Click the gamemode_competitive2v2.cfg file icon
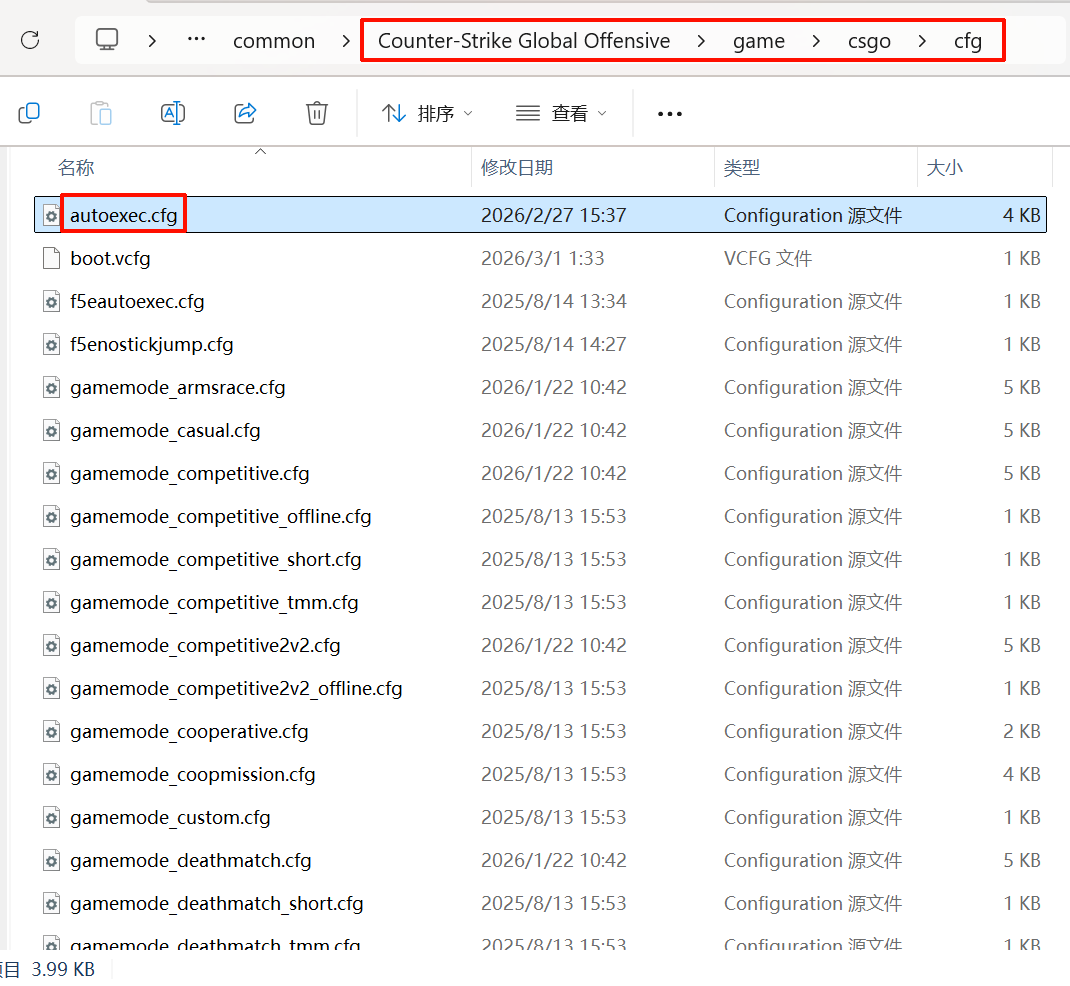The image size is (1070, 986). click(x=51, y=646)
